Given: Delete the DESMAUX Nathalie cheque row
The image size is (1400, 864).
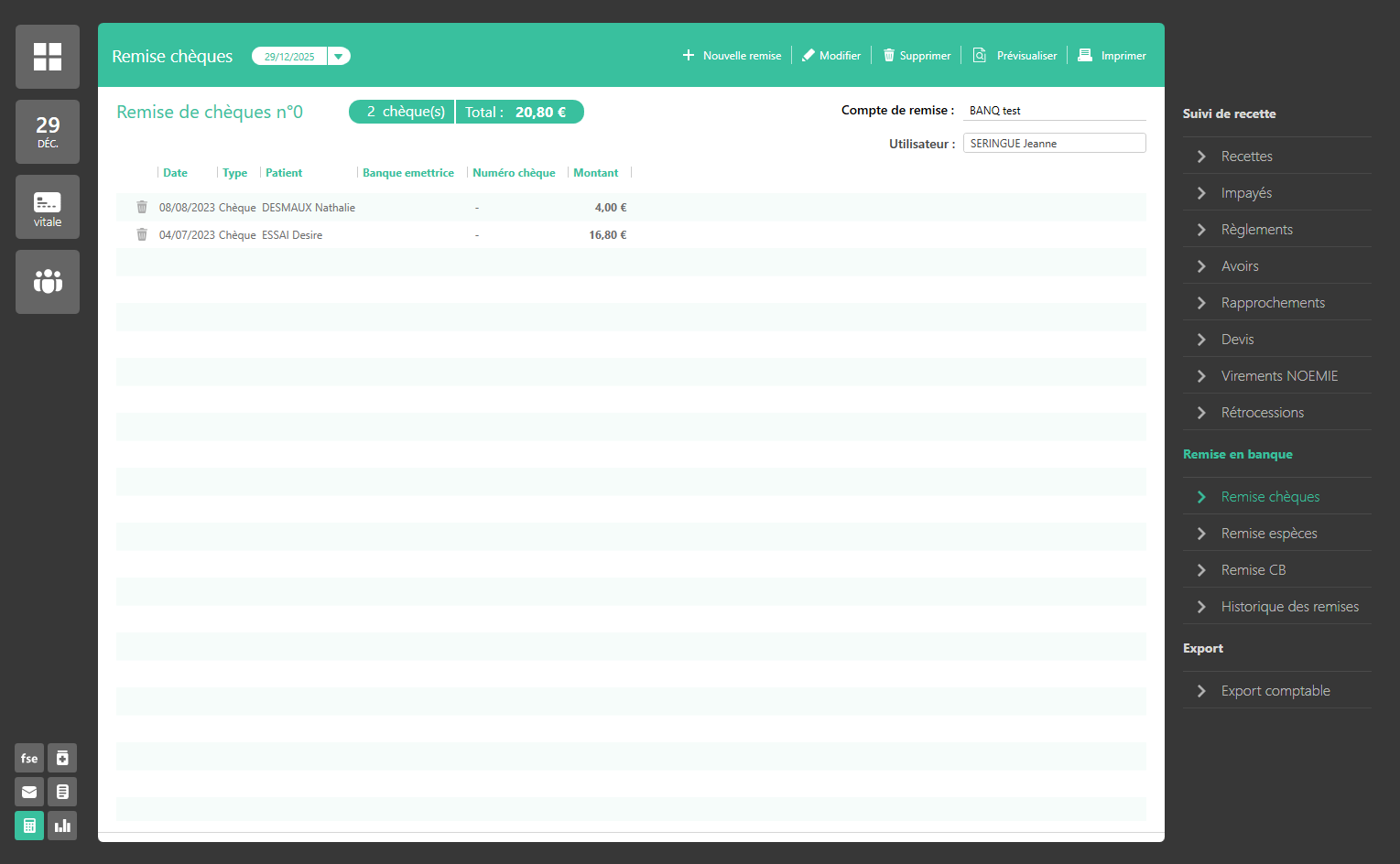Looking at the screenshot, I should point(142,208).
